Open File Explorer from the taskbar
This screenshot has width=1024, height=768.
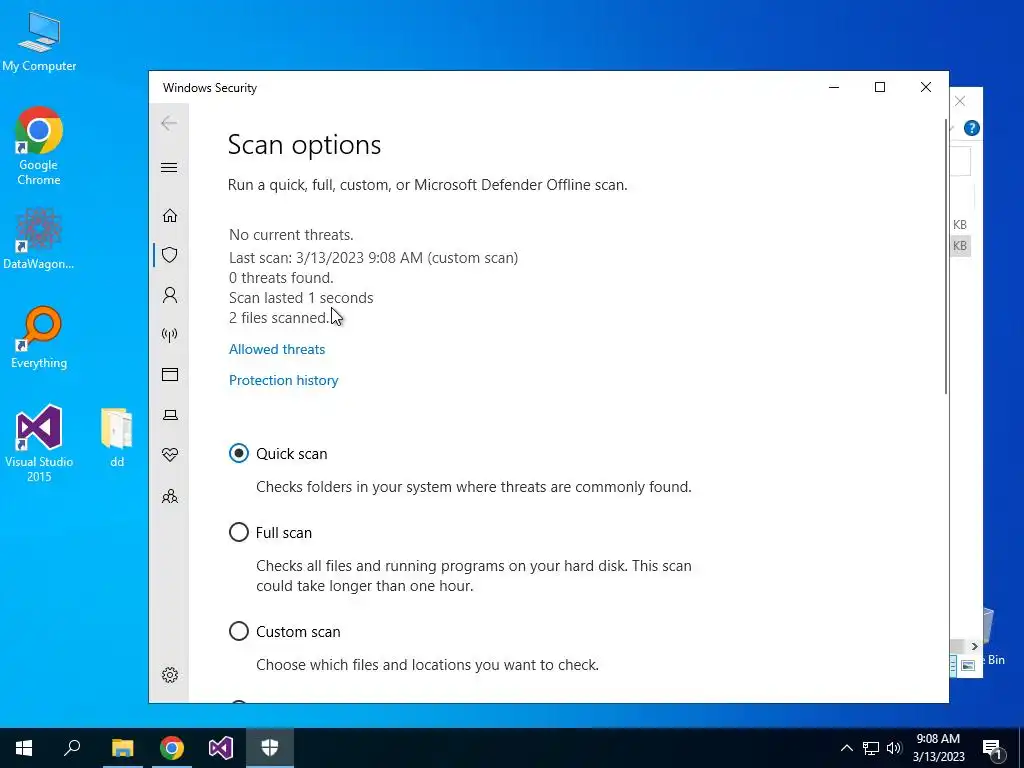122,748
